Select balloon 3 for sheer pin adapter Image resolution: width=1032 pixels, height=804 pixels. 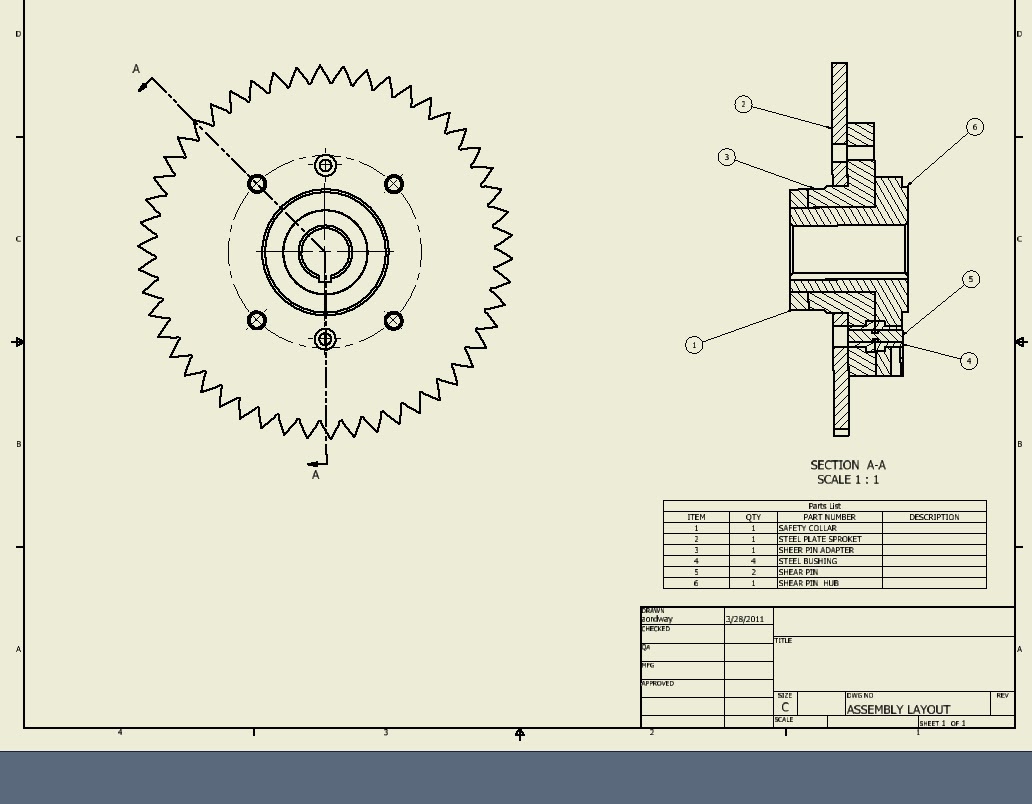coord(725,156)
